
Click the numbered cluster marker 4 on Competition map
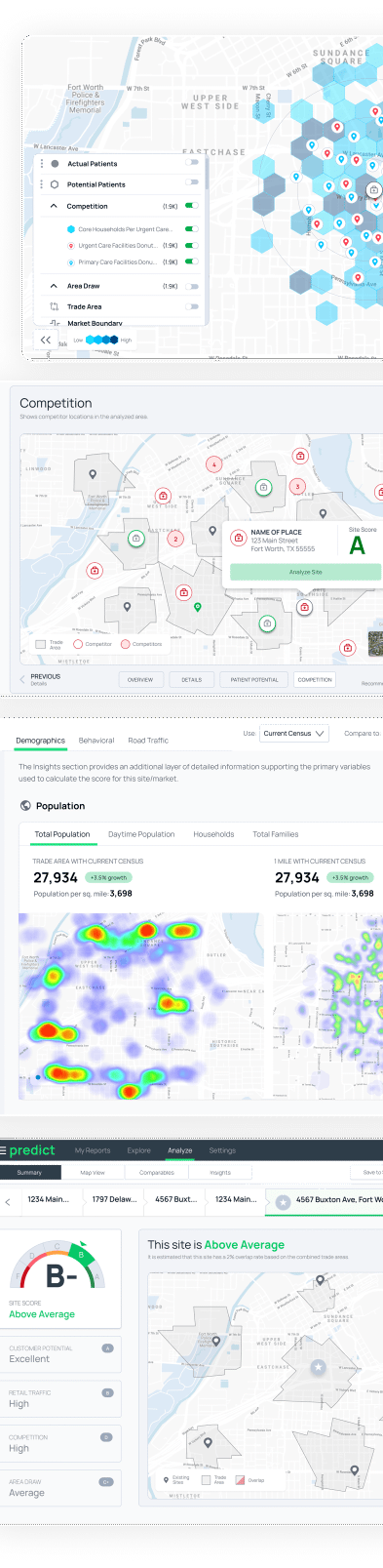point(213,464)
